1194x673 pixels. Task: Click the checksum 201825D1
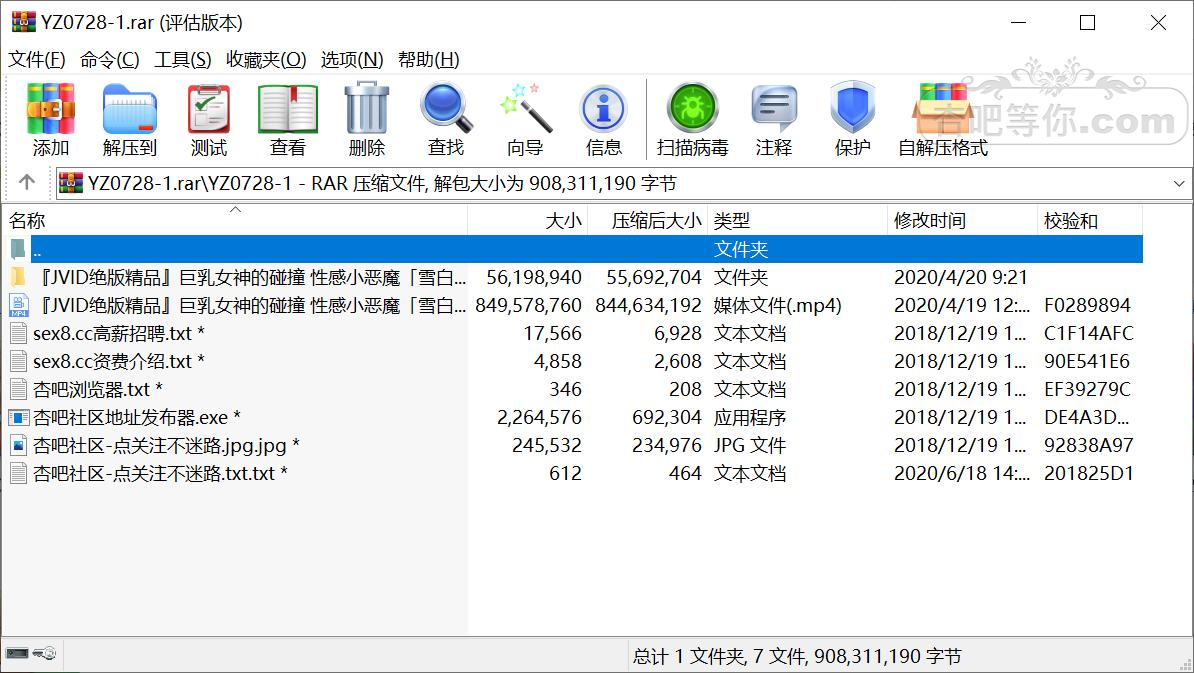click(x=1089, y=474)
